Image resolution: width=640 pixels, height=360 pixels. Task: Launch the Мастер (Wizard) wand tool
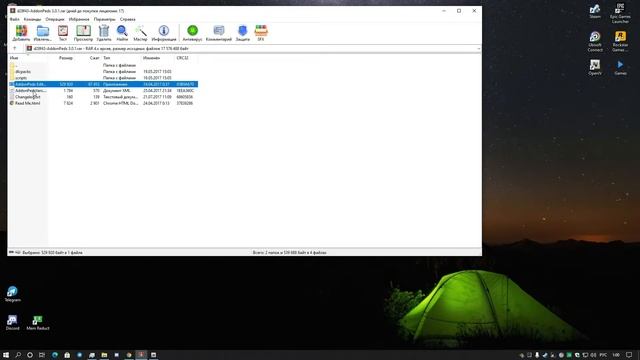pos(140,33)
